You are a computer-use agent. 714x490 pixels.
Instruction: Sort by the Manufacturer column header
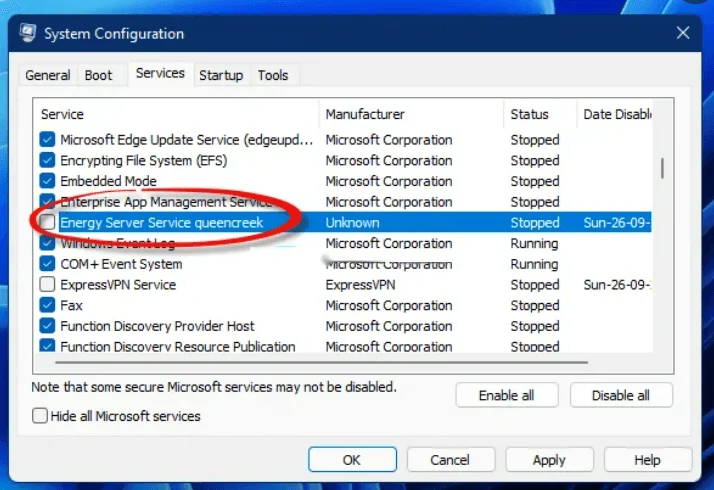click(412, 114)
